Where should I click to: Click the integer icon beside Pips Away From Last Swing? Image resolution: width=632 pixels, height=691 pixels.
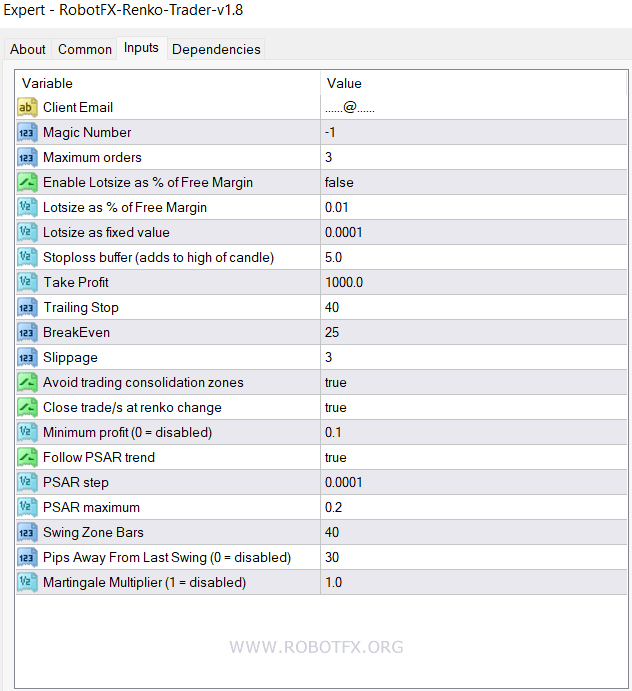tap(27, 557)
